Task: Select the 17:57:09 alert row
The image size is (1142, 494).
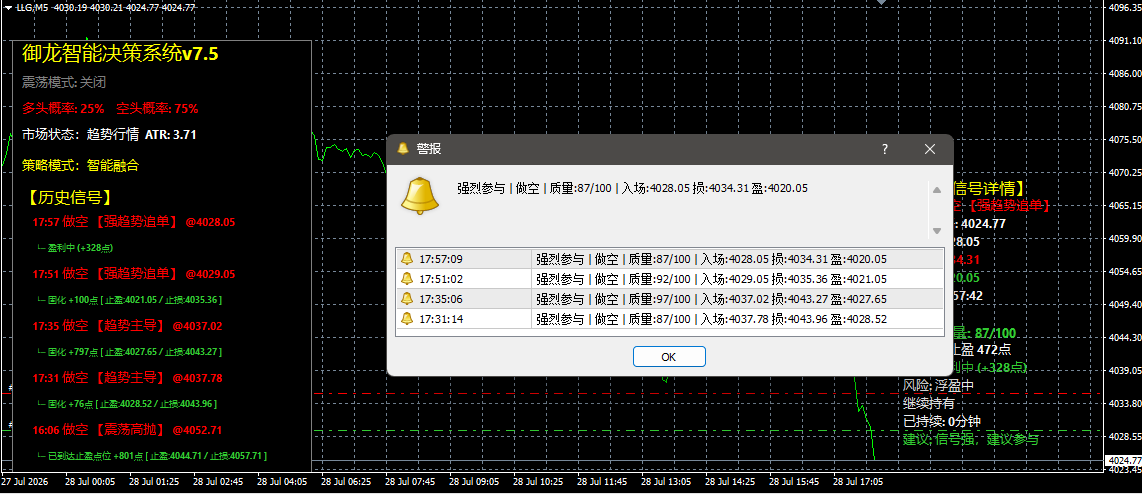Action: click(x=669, y=259)
